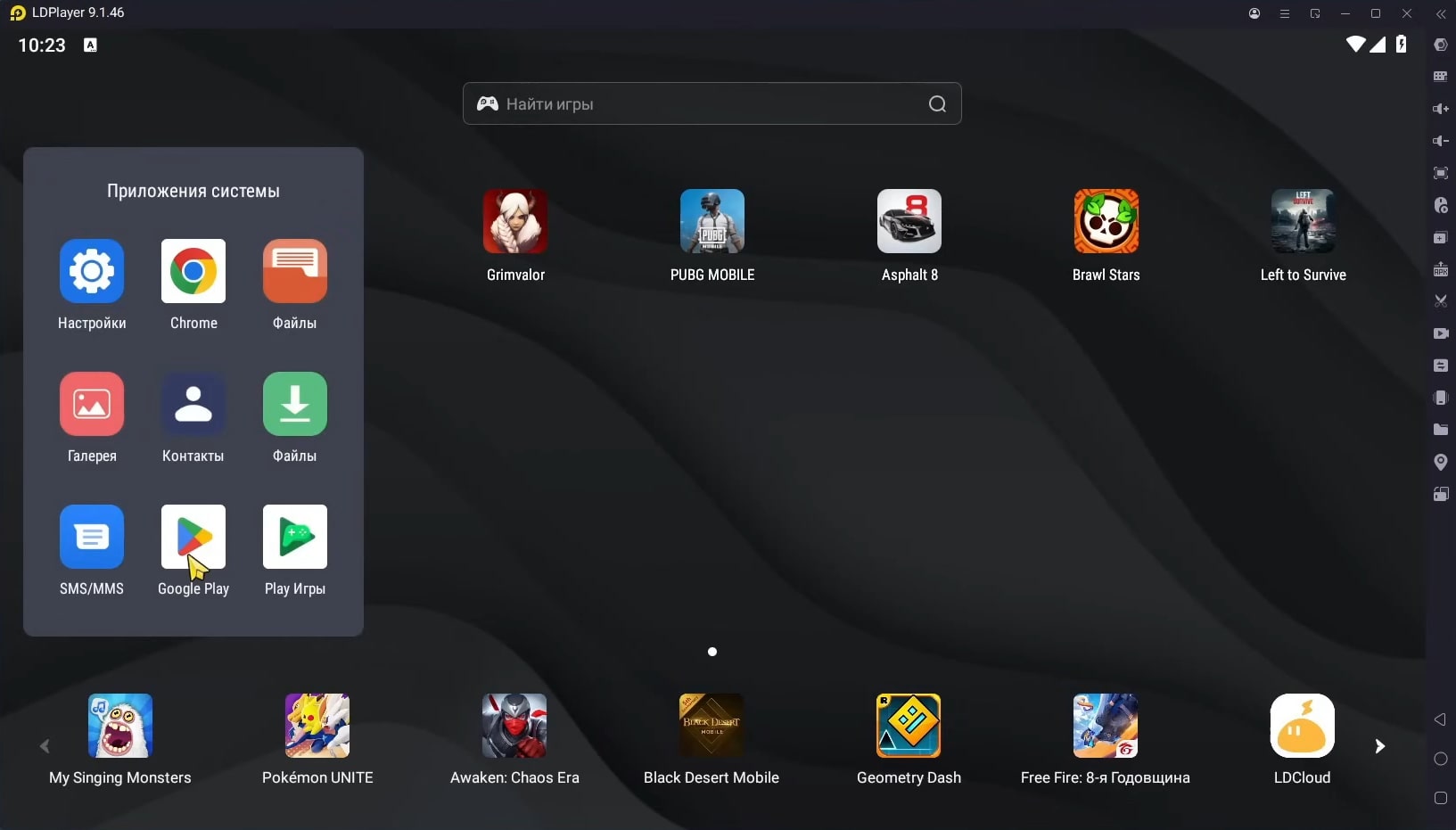
Task: Open Geometry Dash
Action: coord(909,726)
